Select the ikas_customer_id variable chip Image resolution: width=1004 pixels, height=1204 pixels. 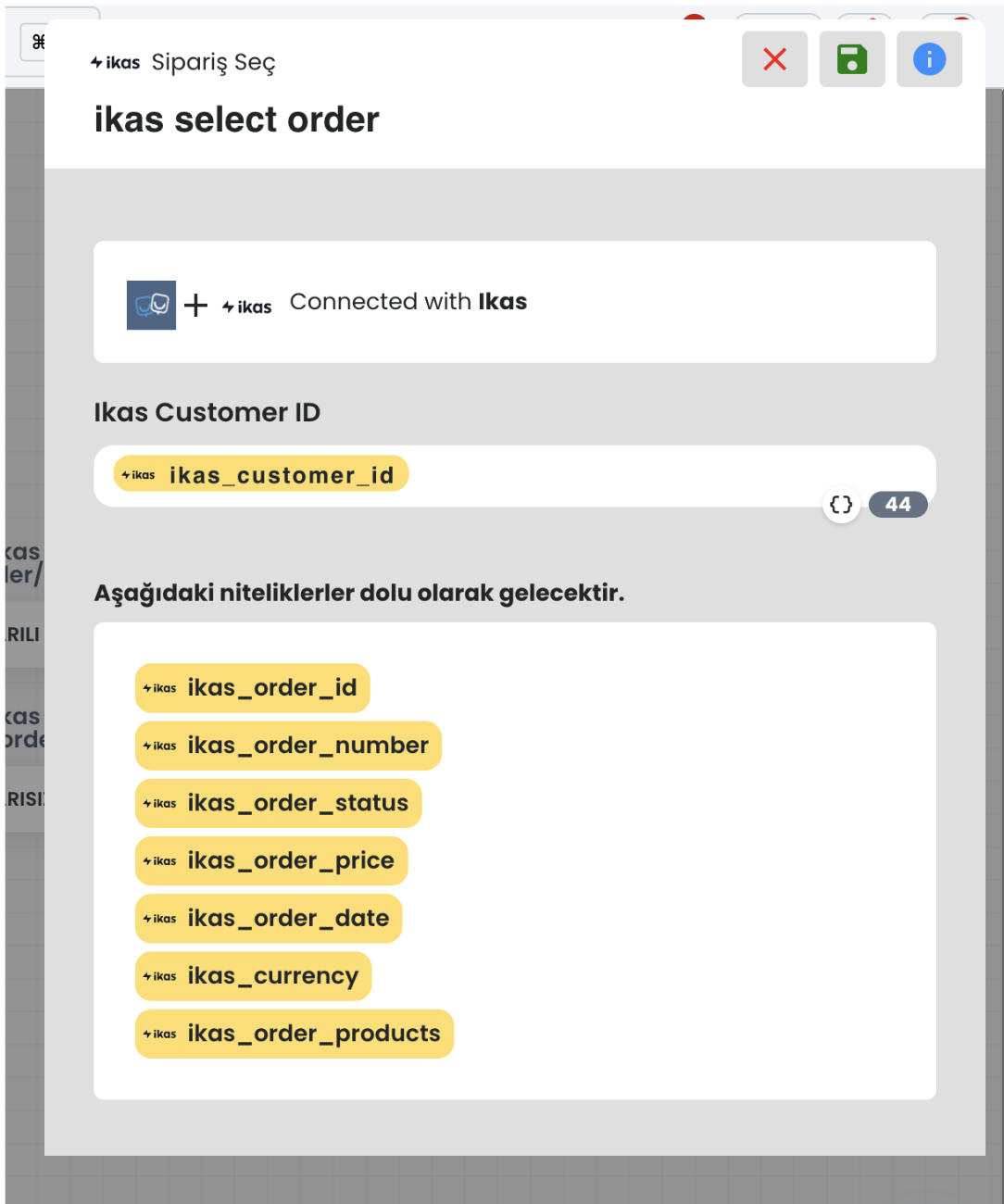(260, 474)
